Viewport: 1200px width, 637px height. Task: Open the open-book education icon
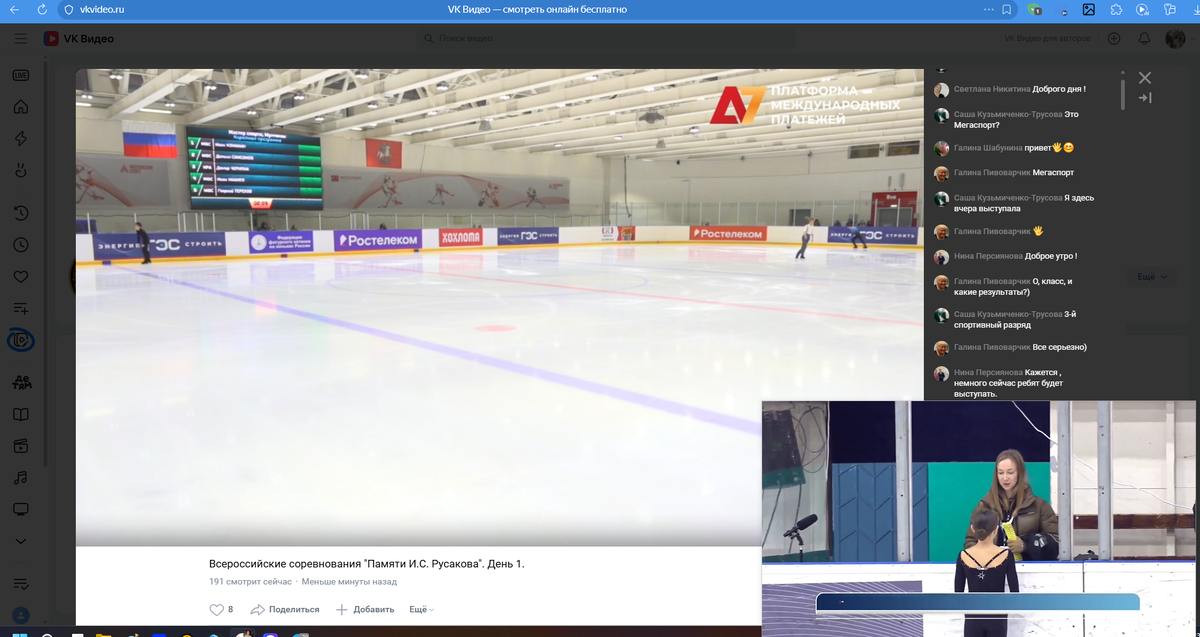(x=20, y=414)
